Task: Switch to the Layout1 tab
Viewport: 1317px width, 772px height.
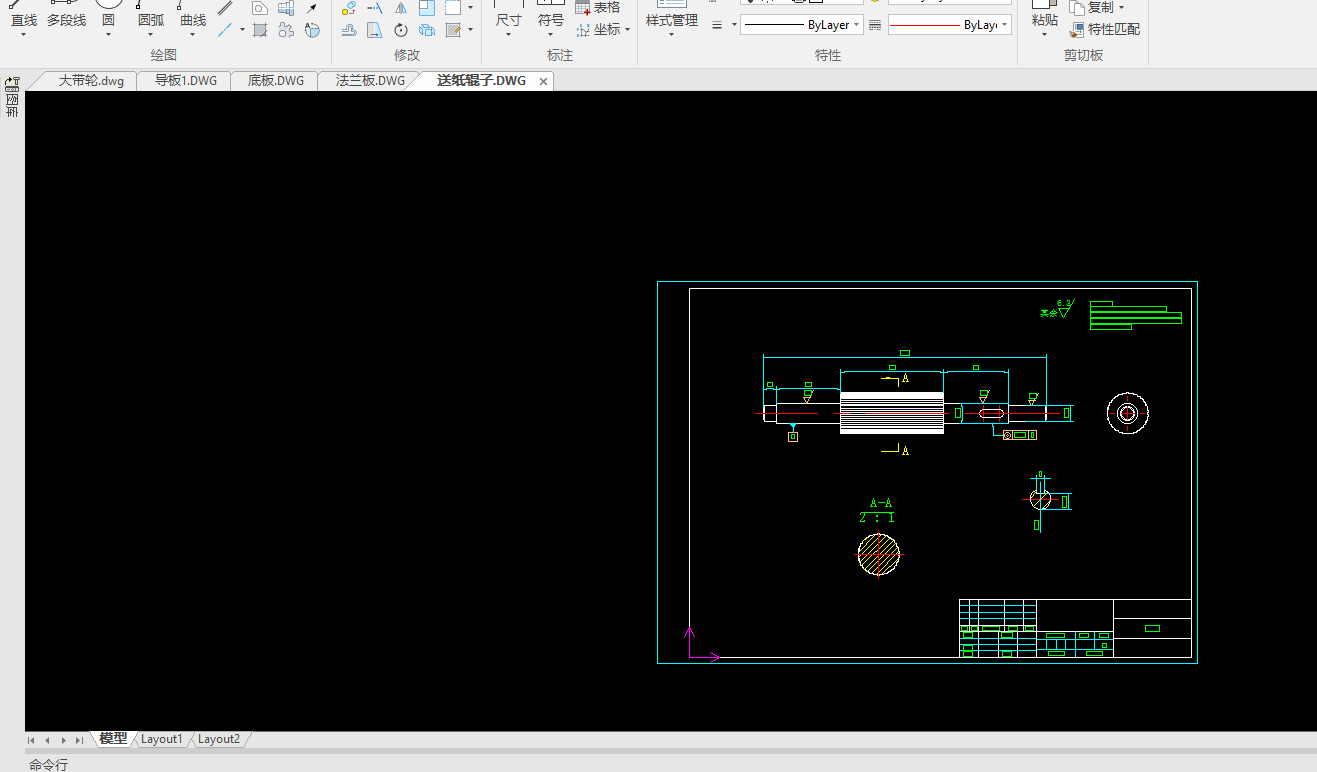Action: (x=161, y=739)
